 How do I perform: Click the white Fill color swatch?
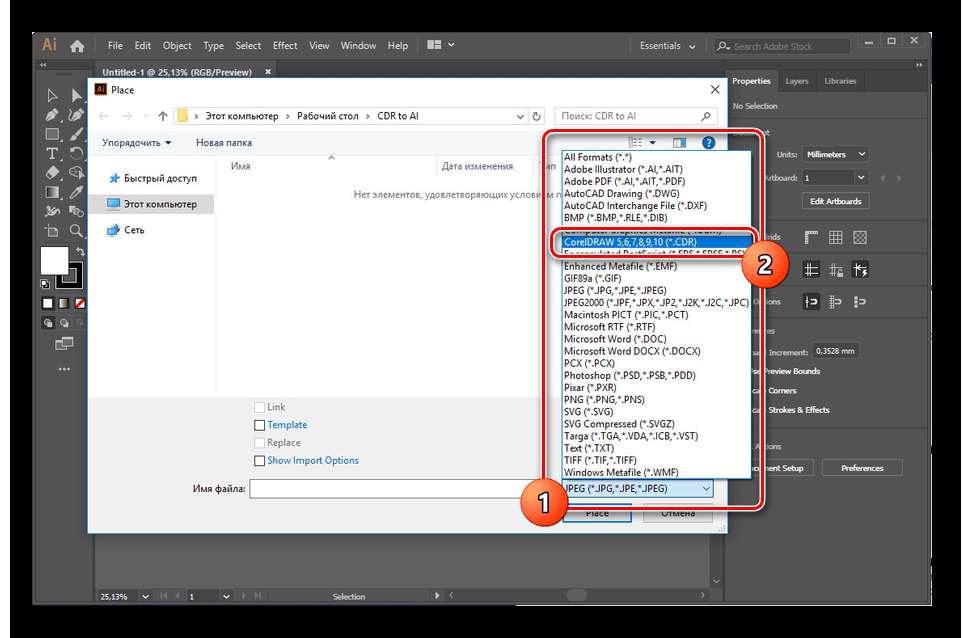tap(54, 260)
